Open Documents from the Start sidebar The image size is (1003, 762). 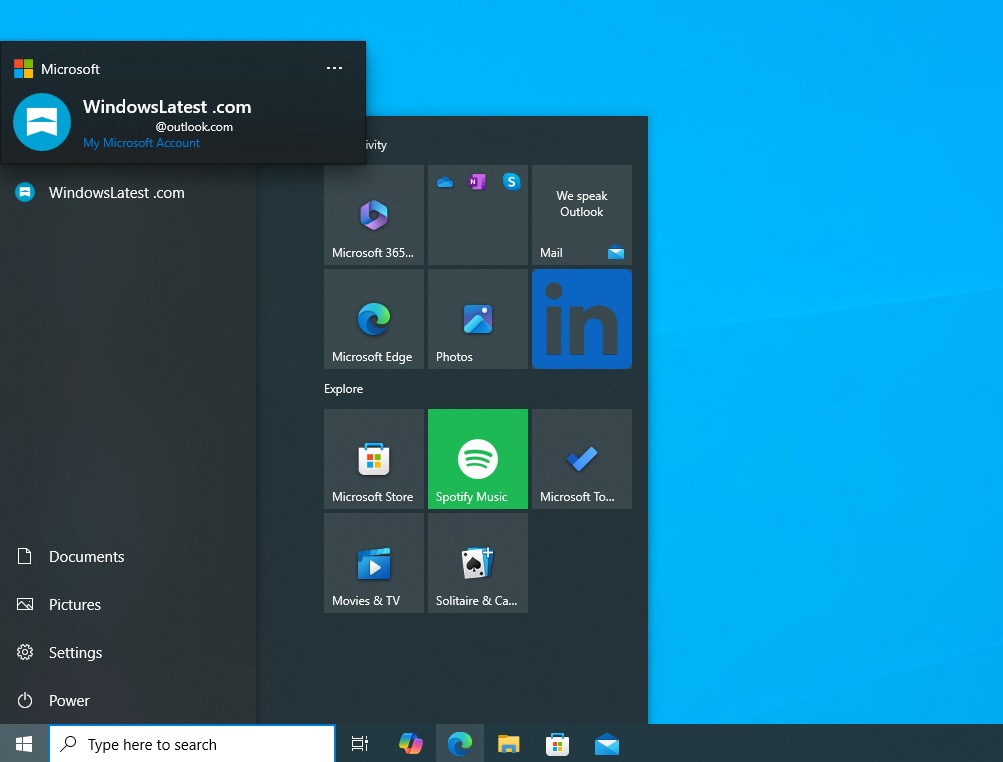[86, 556]
